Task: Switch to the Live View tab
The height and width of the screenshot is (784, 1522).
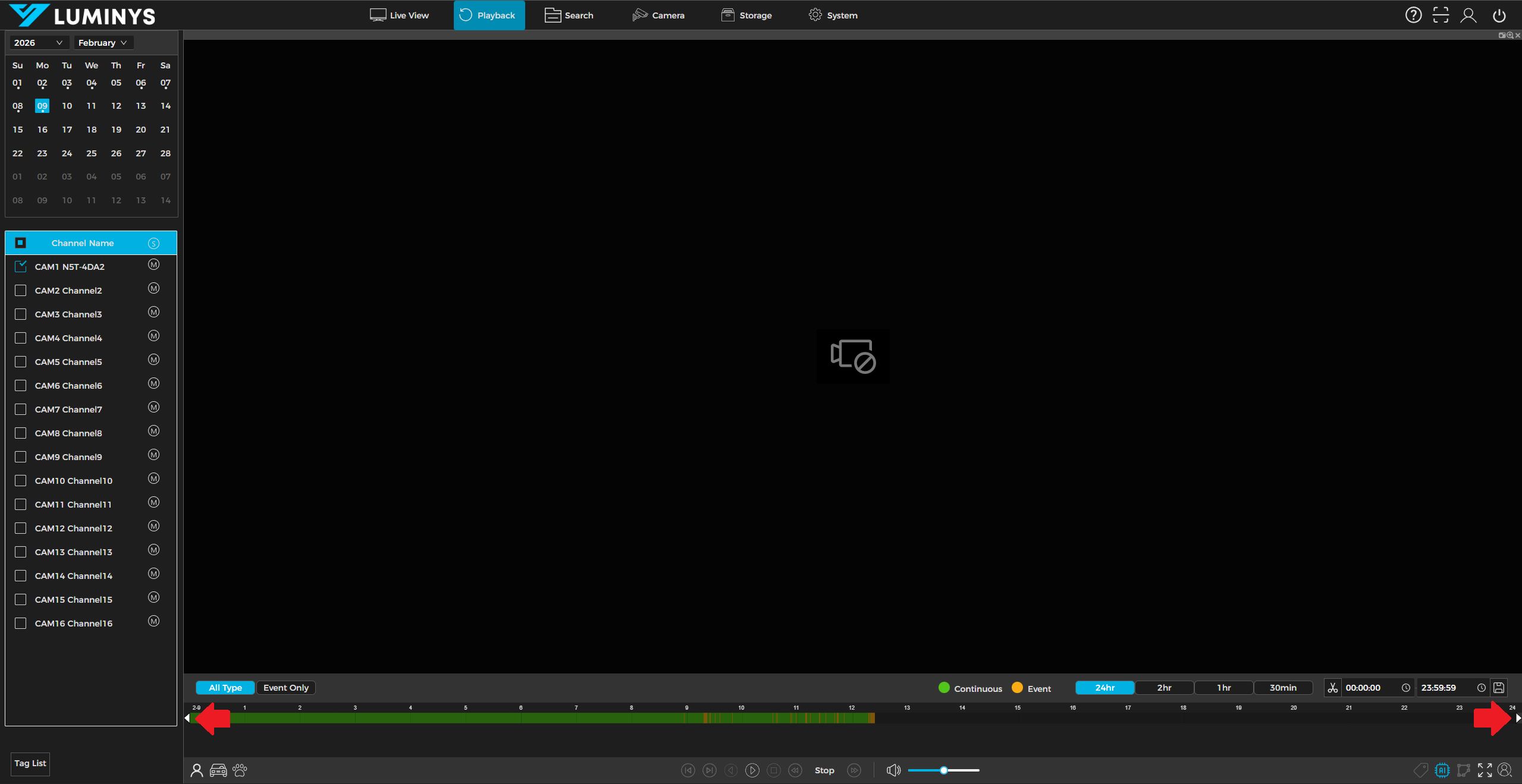Action: pos(399,15)
